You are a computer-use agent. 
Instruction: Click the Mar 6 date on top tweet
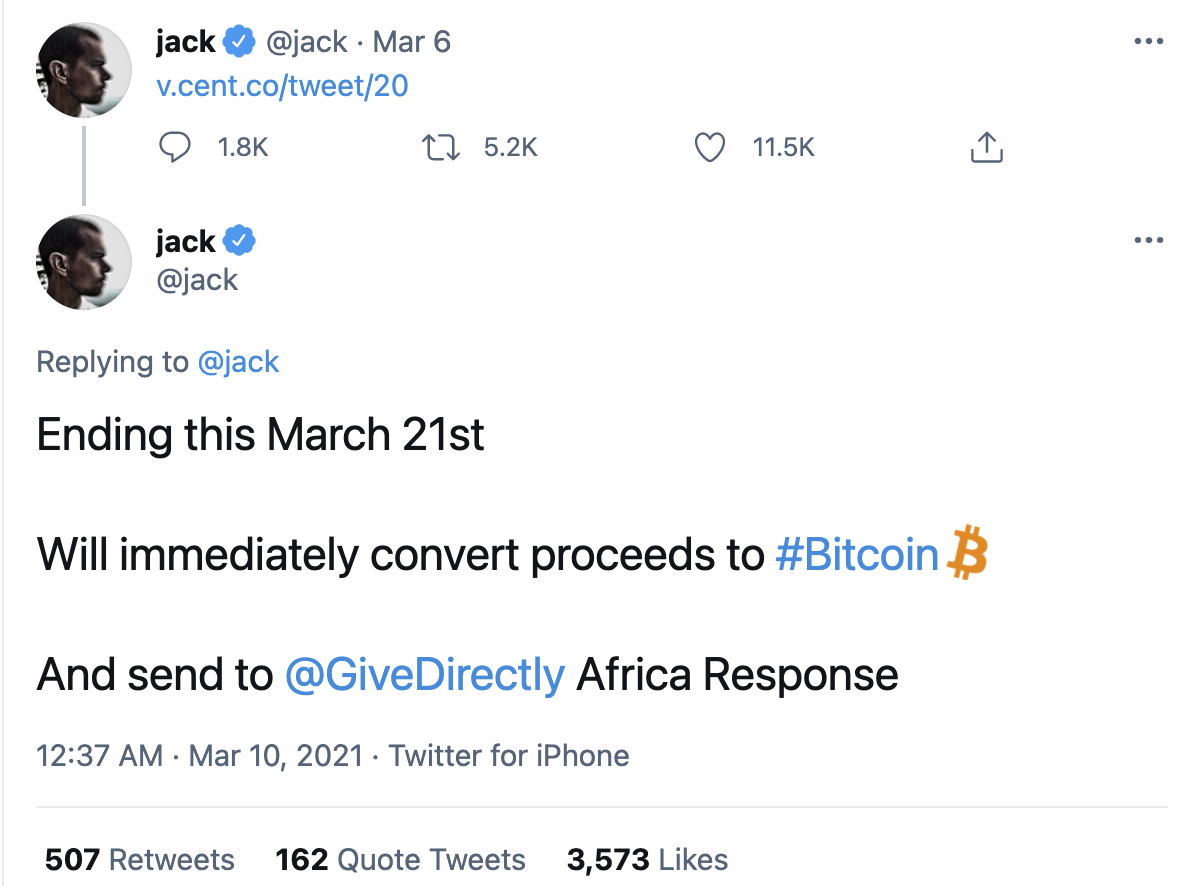412,42
